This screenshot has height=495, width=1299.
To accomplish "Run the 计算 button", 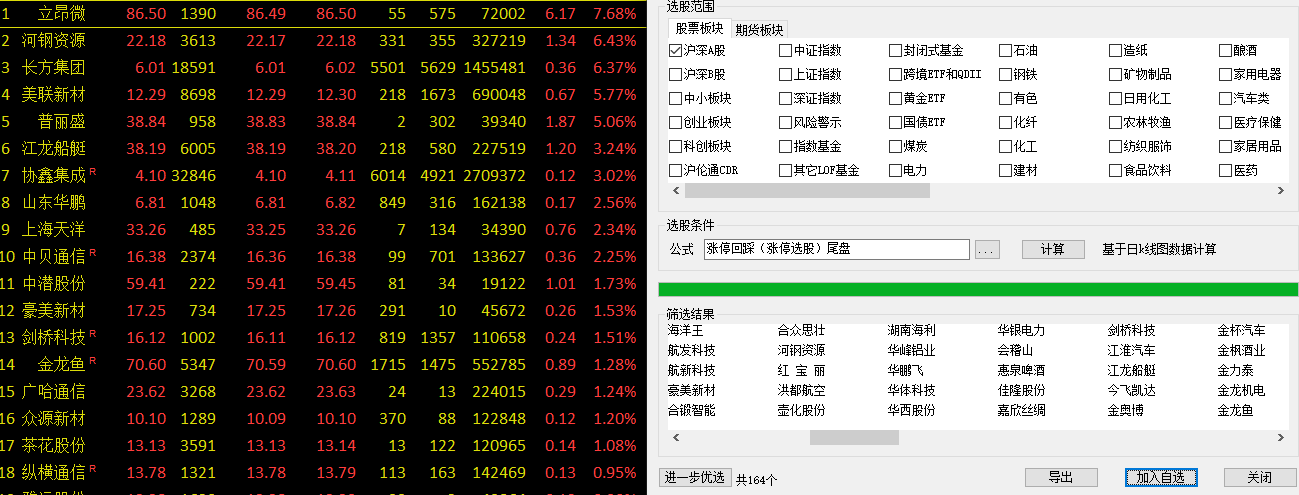I will pyautogui.click(x=1053, y=249).
